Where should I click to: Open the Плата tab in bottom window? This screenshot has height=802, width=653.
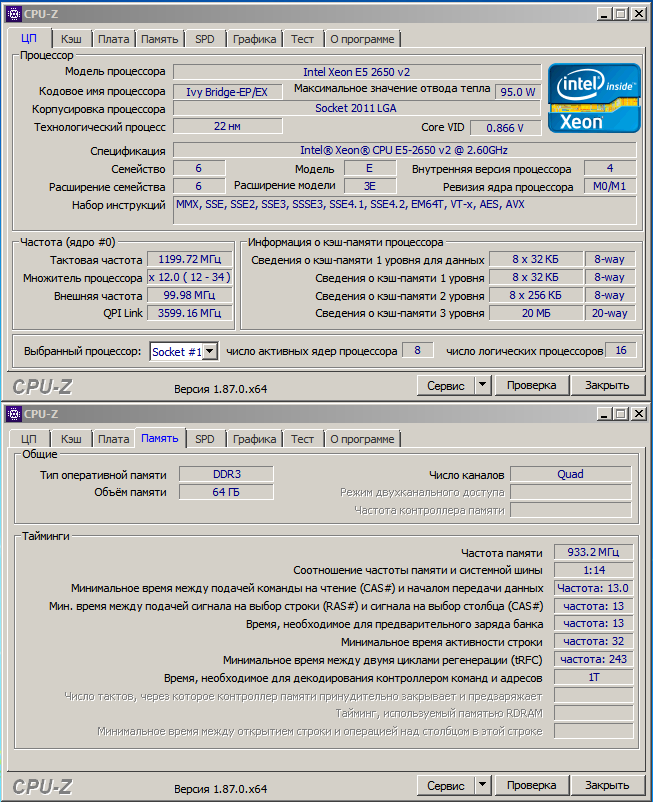point(114,439)
